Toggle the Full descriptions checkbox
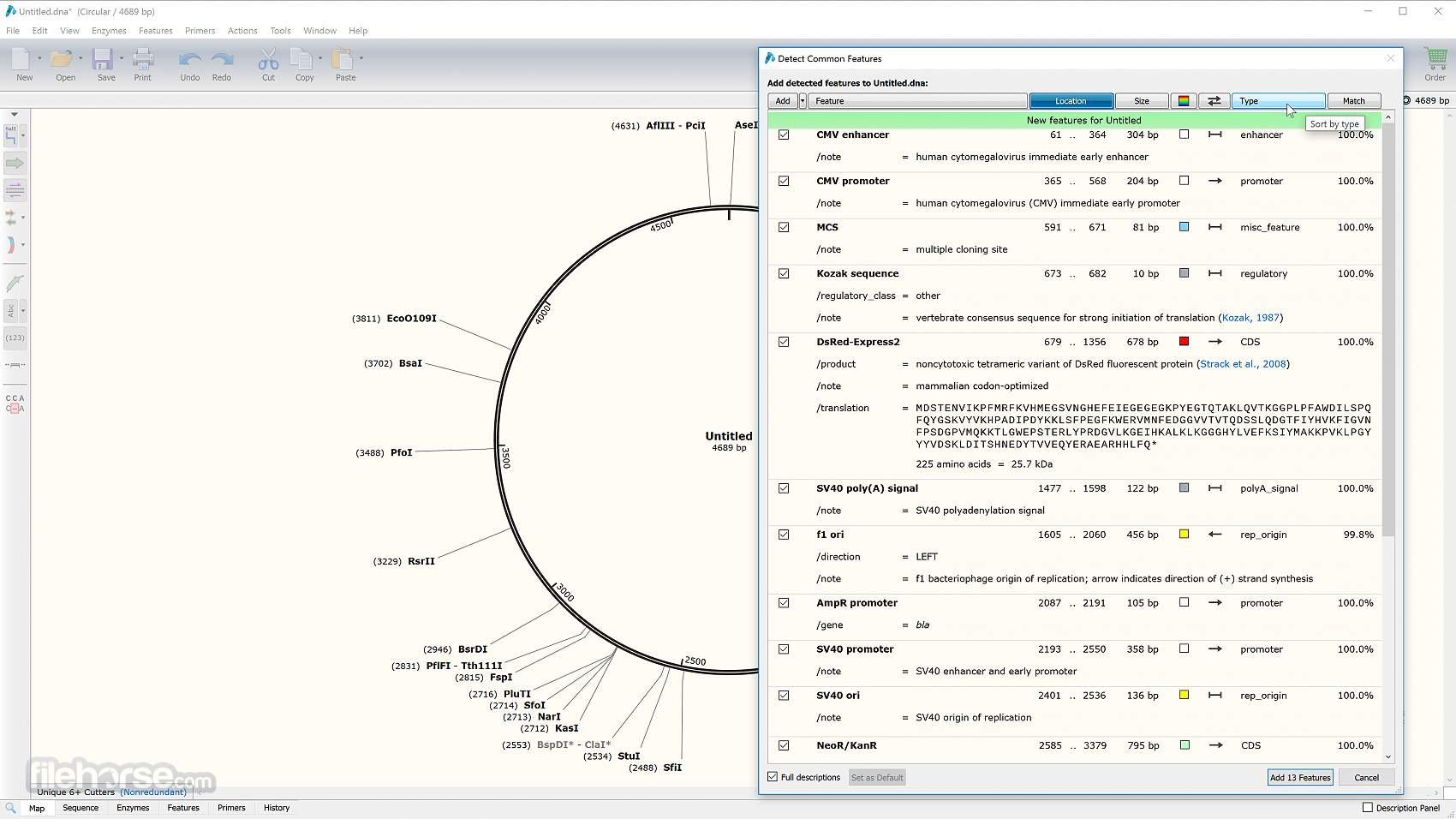The image size is (1456, 819). point(773,777)
